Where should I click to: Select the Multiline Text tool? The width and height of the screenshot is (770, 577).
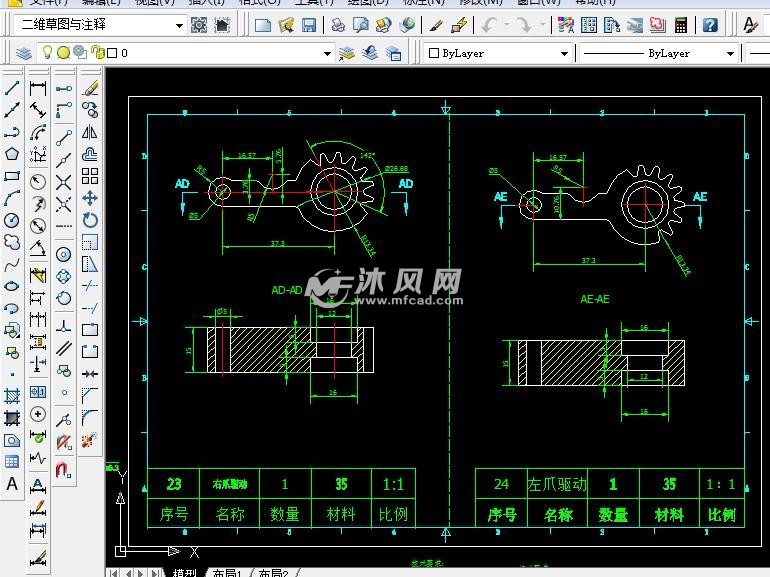12,484
